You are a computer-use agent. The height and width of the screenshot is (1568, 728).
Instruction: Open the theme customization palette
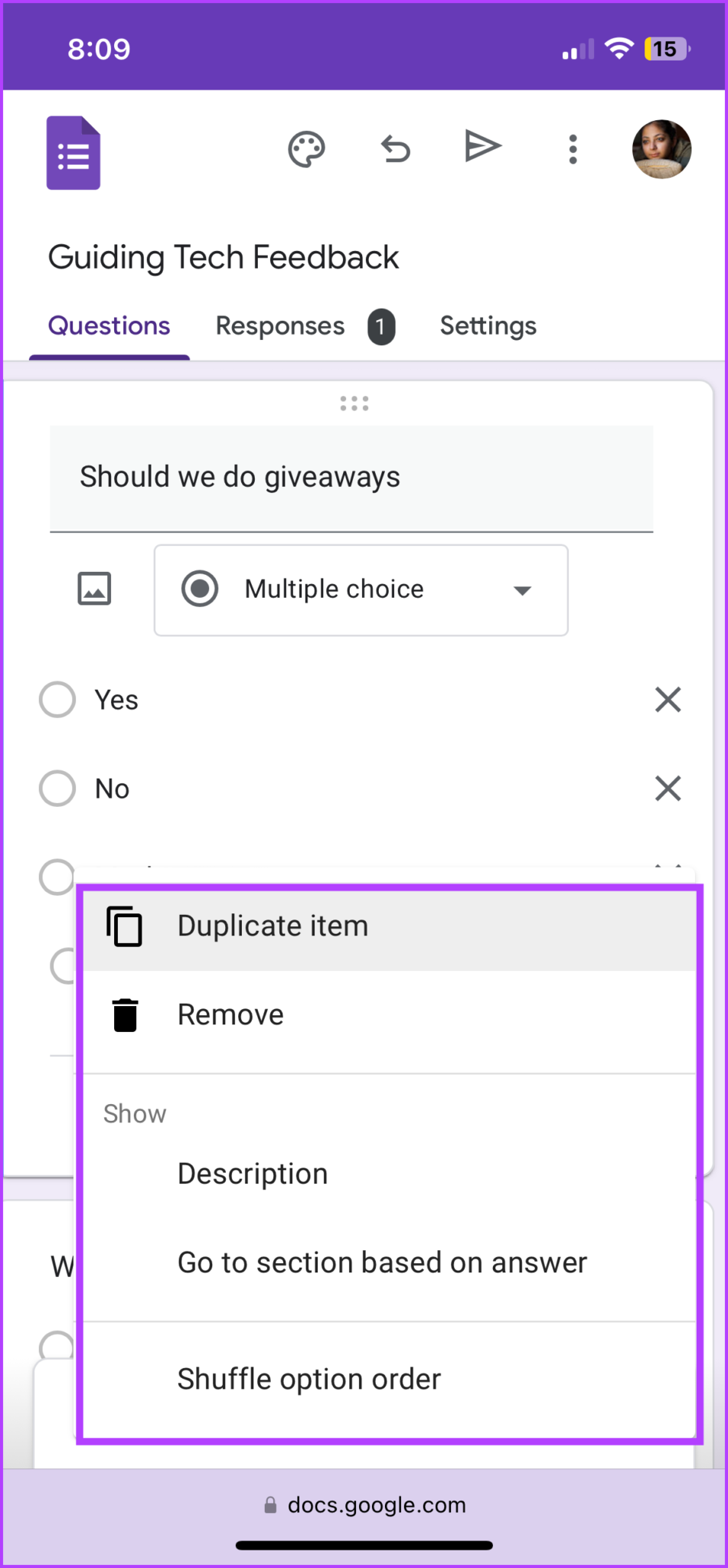306,149
